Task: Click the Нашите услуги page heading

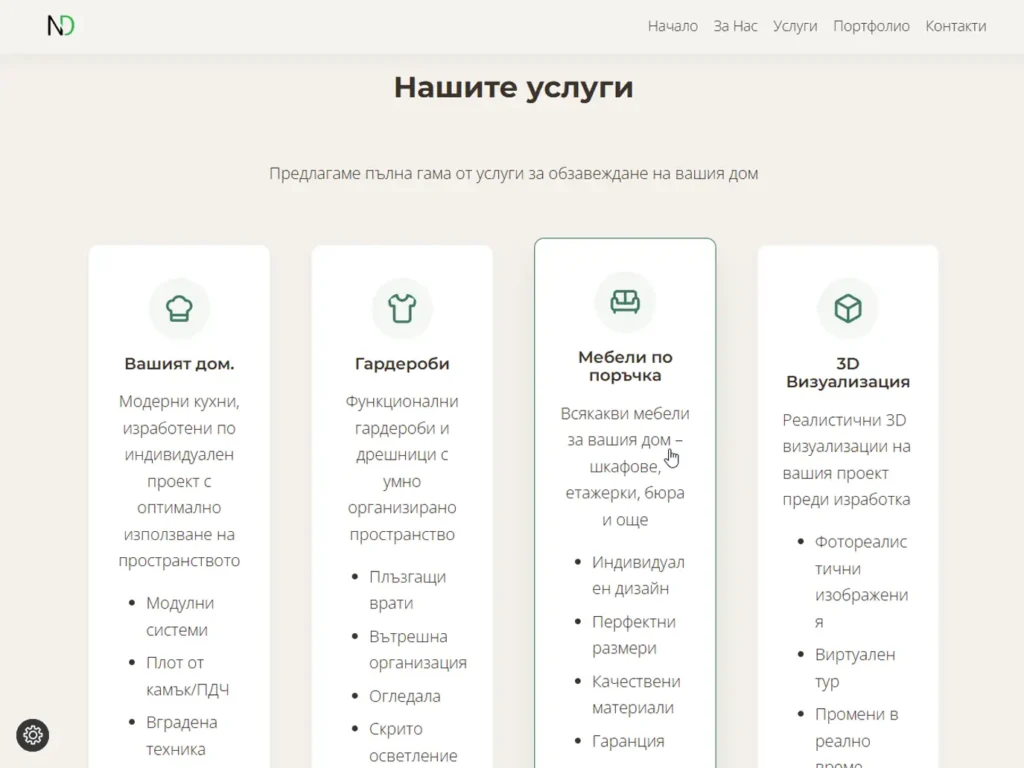Action: (513, 87)
